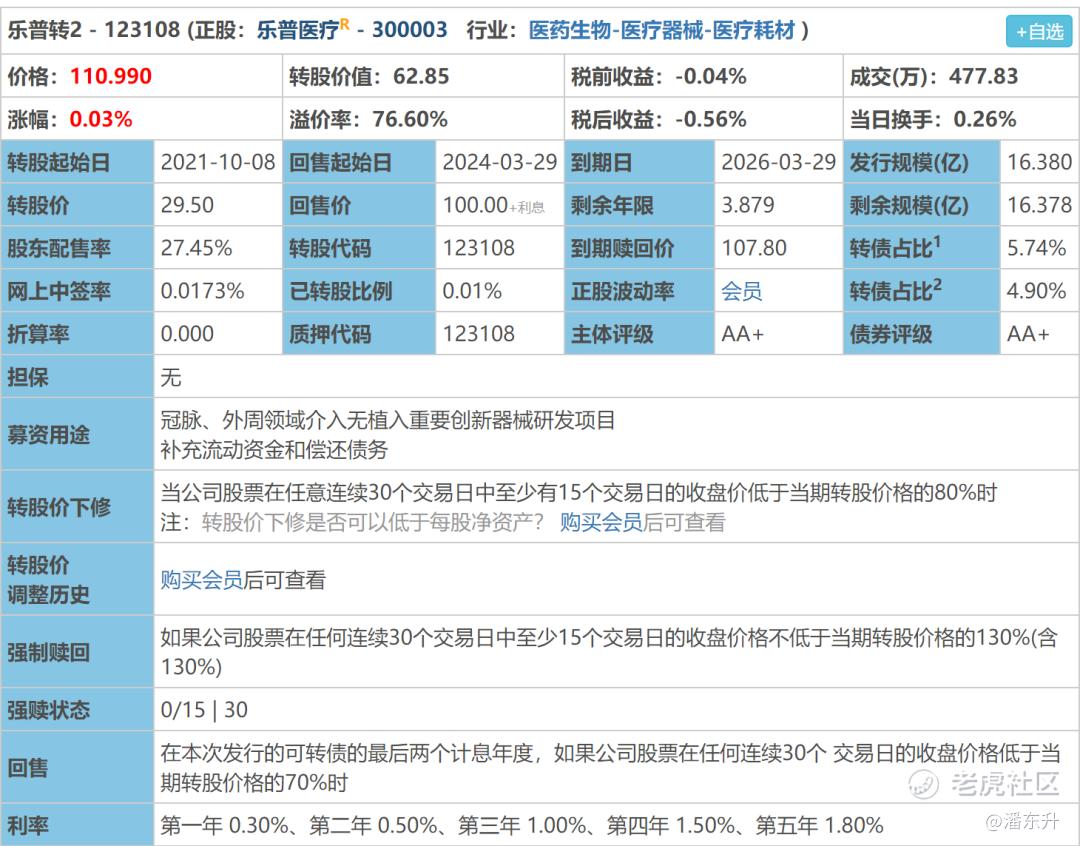Click the 乐普转2 - 123108 title text

(94, 30)
